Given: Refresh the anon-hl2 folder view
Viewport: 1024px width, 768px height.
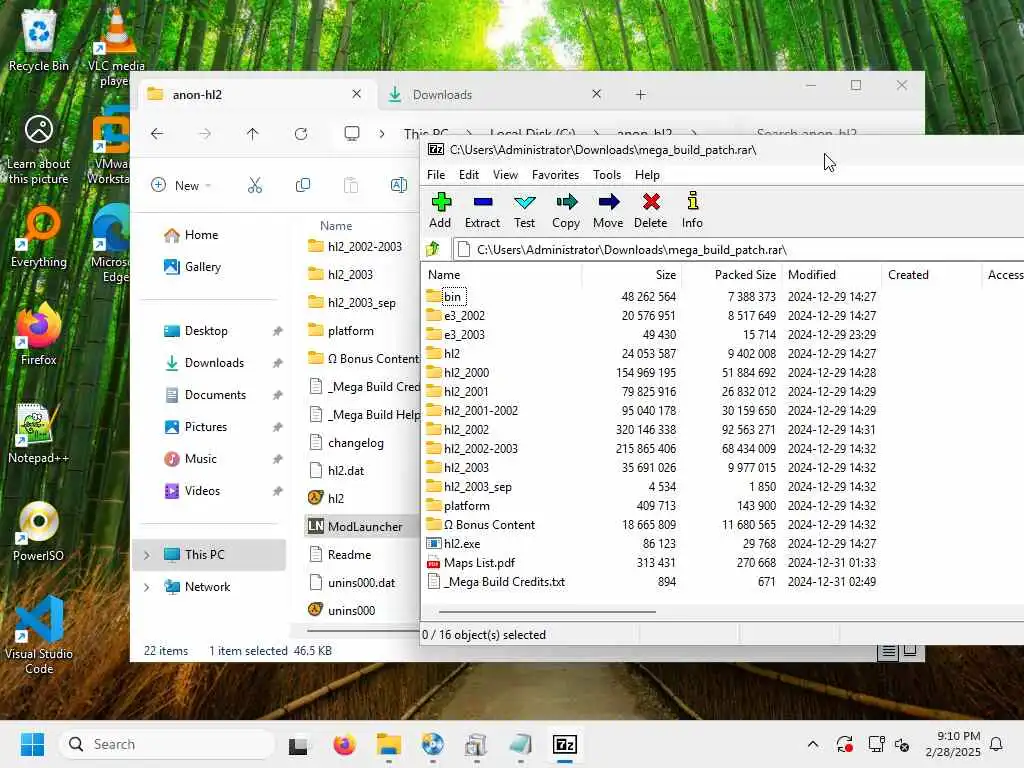Looking at the screenshot, I should pyautogui.click(x=300, y=134).
